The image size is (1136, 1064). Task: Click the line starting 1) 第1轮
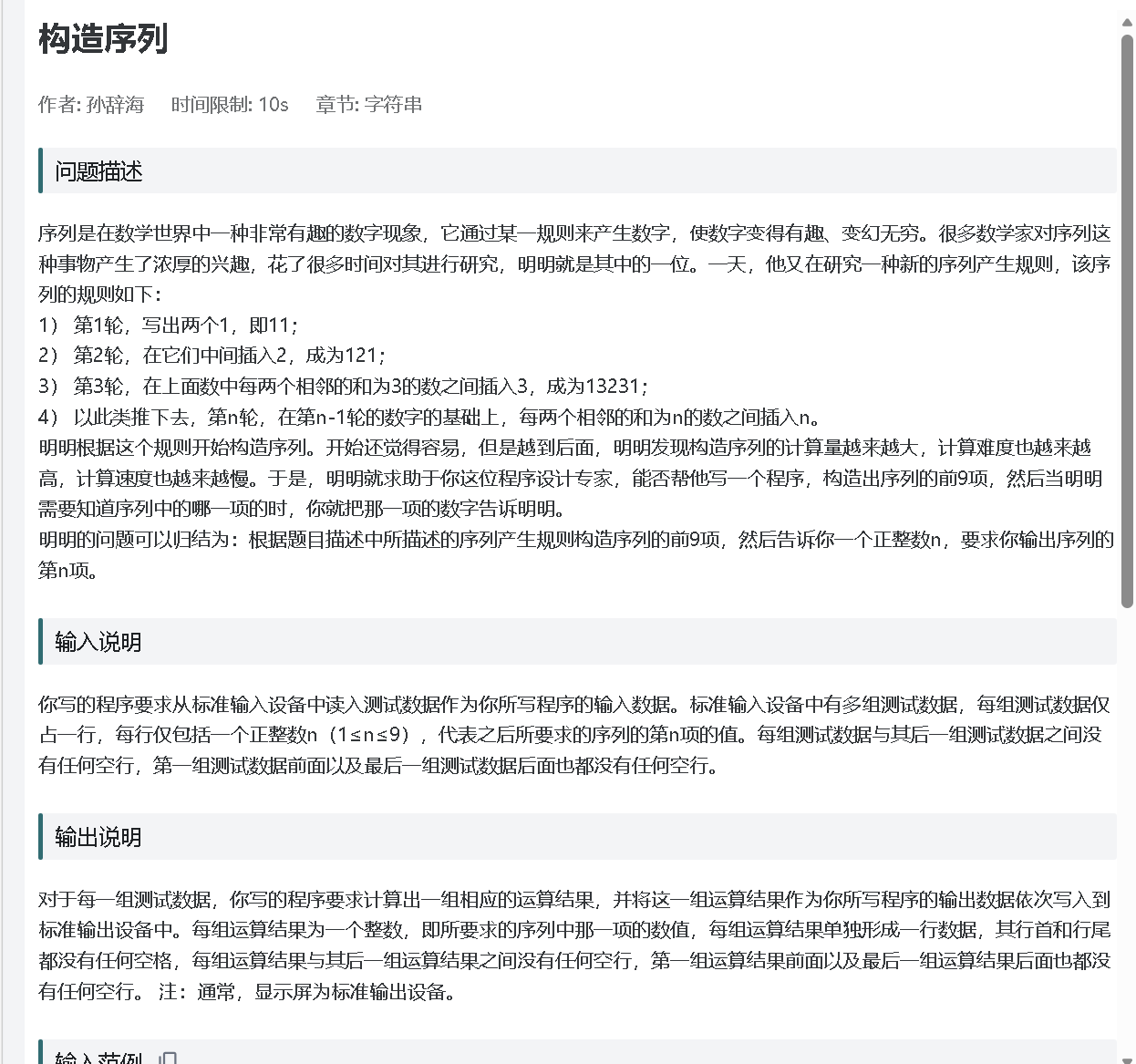[169, 325]
